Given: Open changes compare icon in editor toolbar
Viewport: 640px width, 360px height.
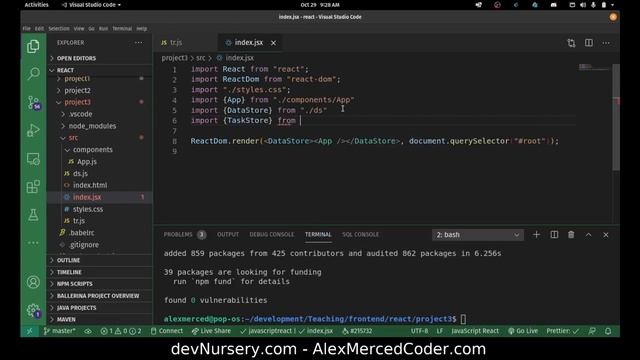Looking at the screenshot, I should point(571,43).
